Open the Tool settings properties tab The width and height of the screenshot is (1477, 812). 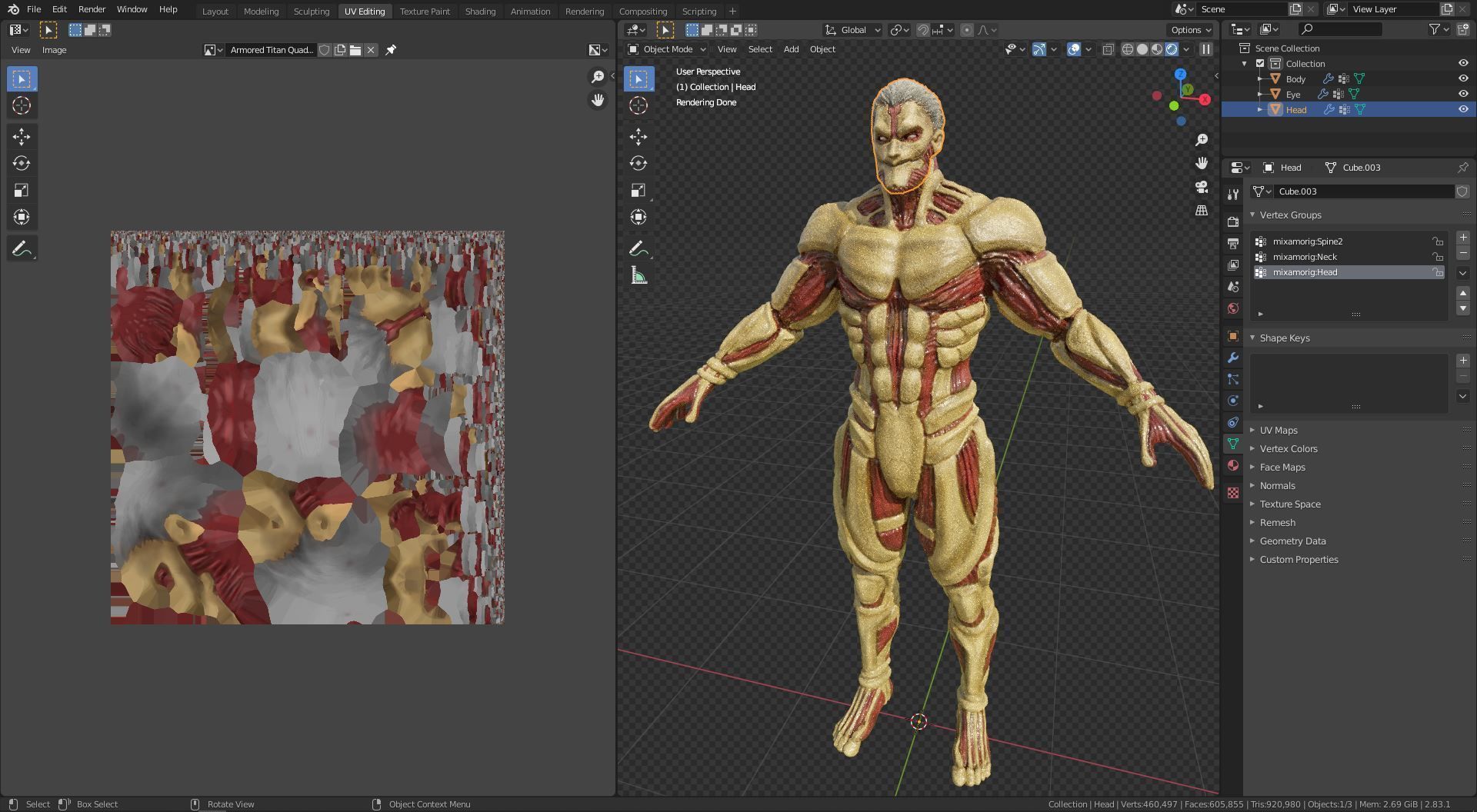pyautogui.click(x=1233, y=195)
